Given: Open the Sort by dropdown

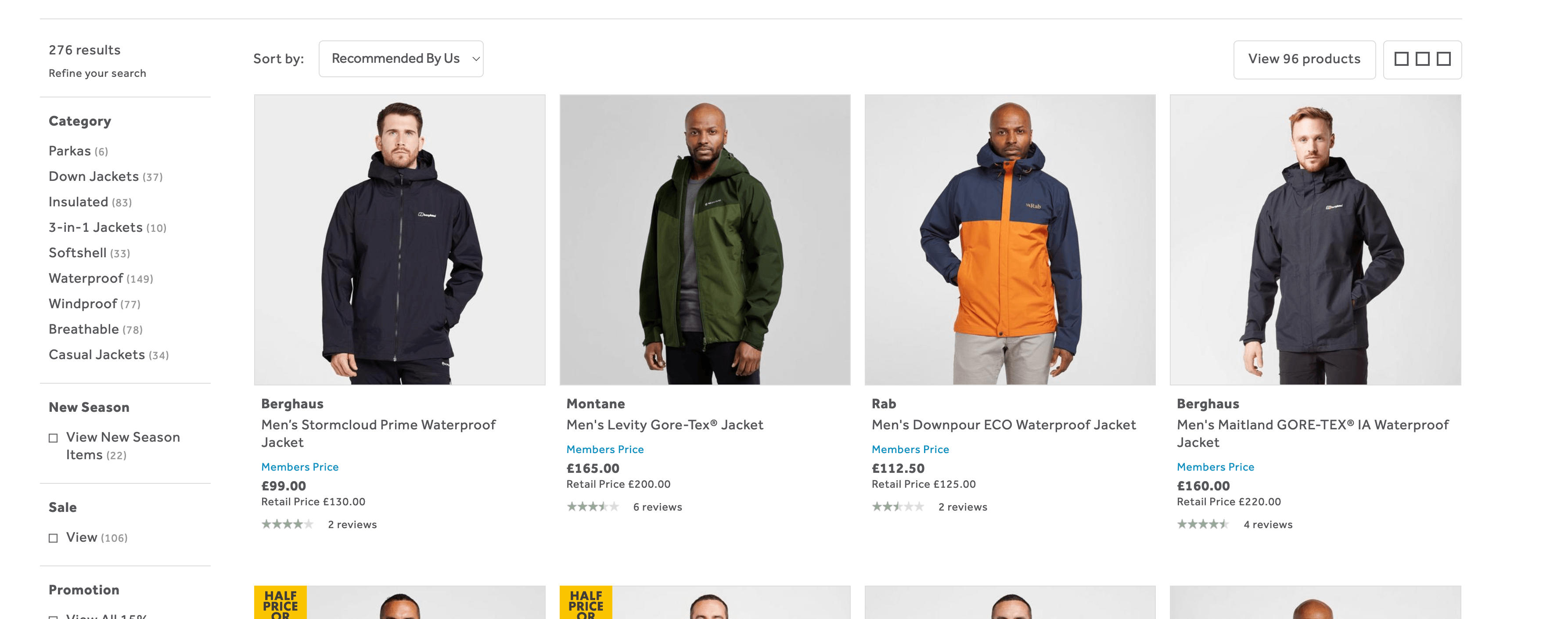Looking at the screenshot, I should click(400, 58).
